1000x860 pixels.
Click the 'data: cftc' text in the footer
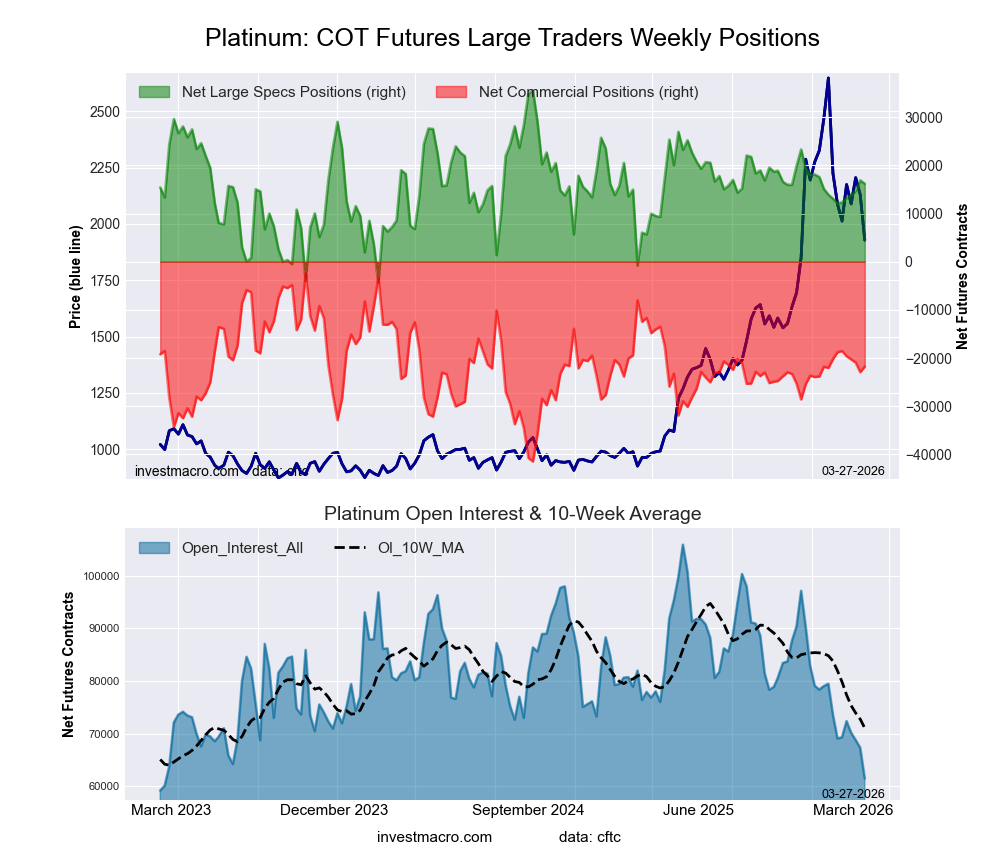point(590,836)
